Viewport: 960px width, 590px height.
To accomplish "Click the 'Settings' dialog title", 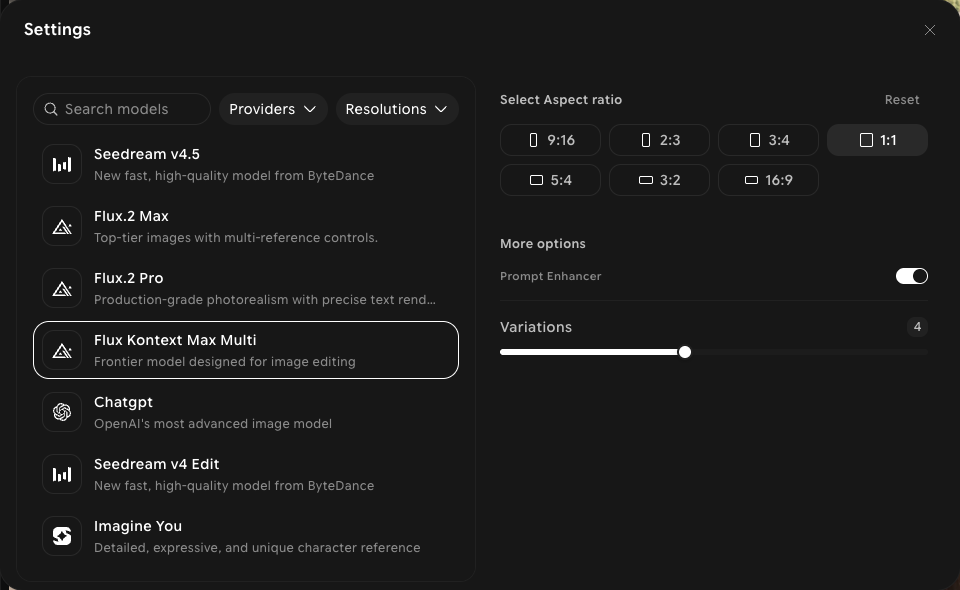I will 58,29.
